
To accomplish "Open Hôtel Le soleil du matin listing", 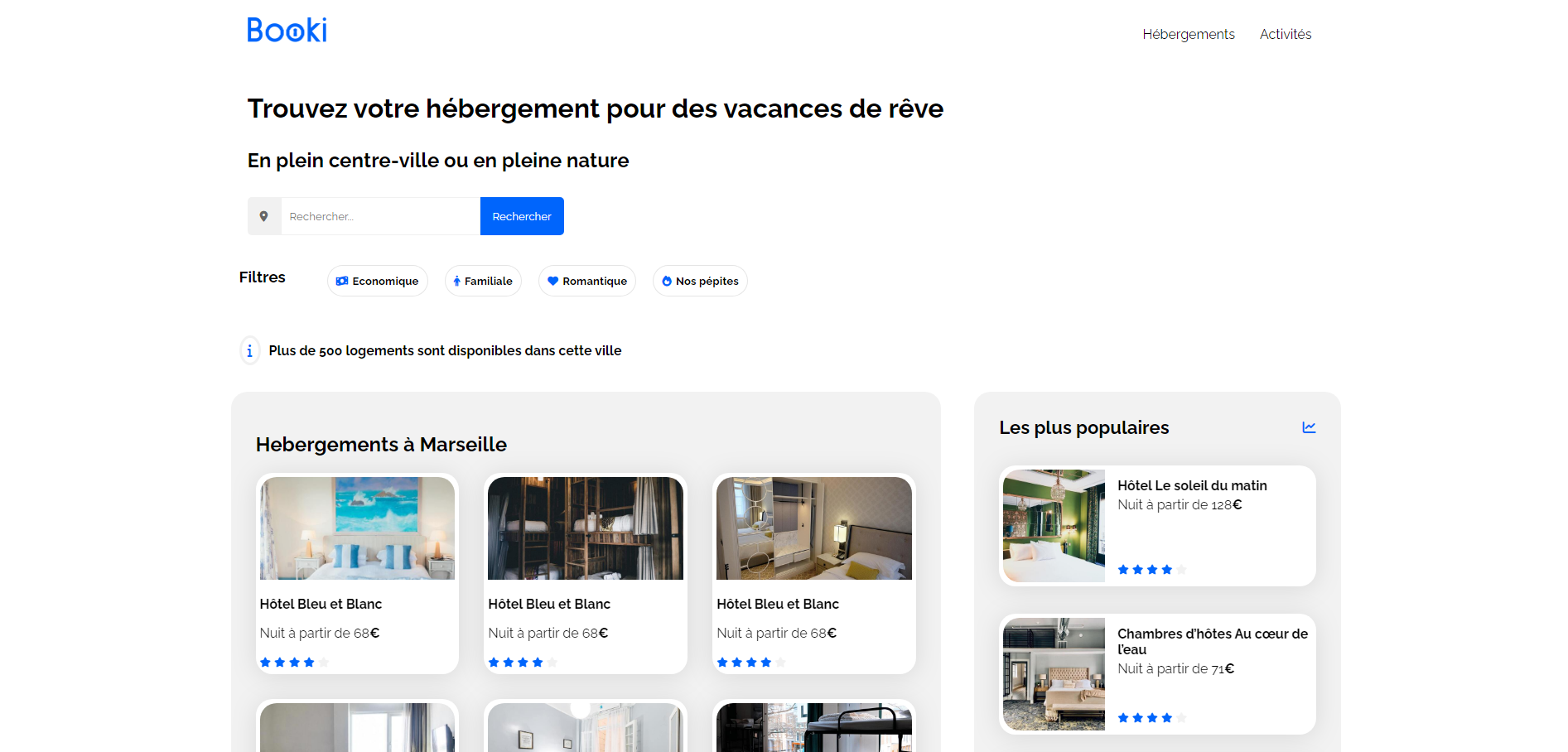I will coord(1191,485).
